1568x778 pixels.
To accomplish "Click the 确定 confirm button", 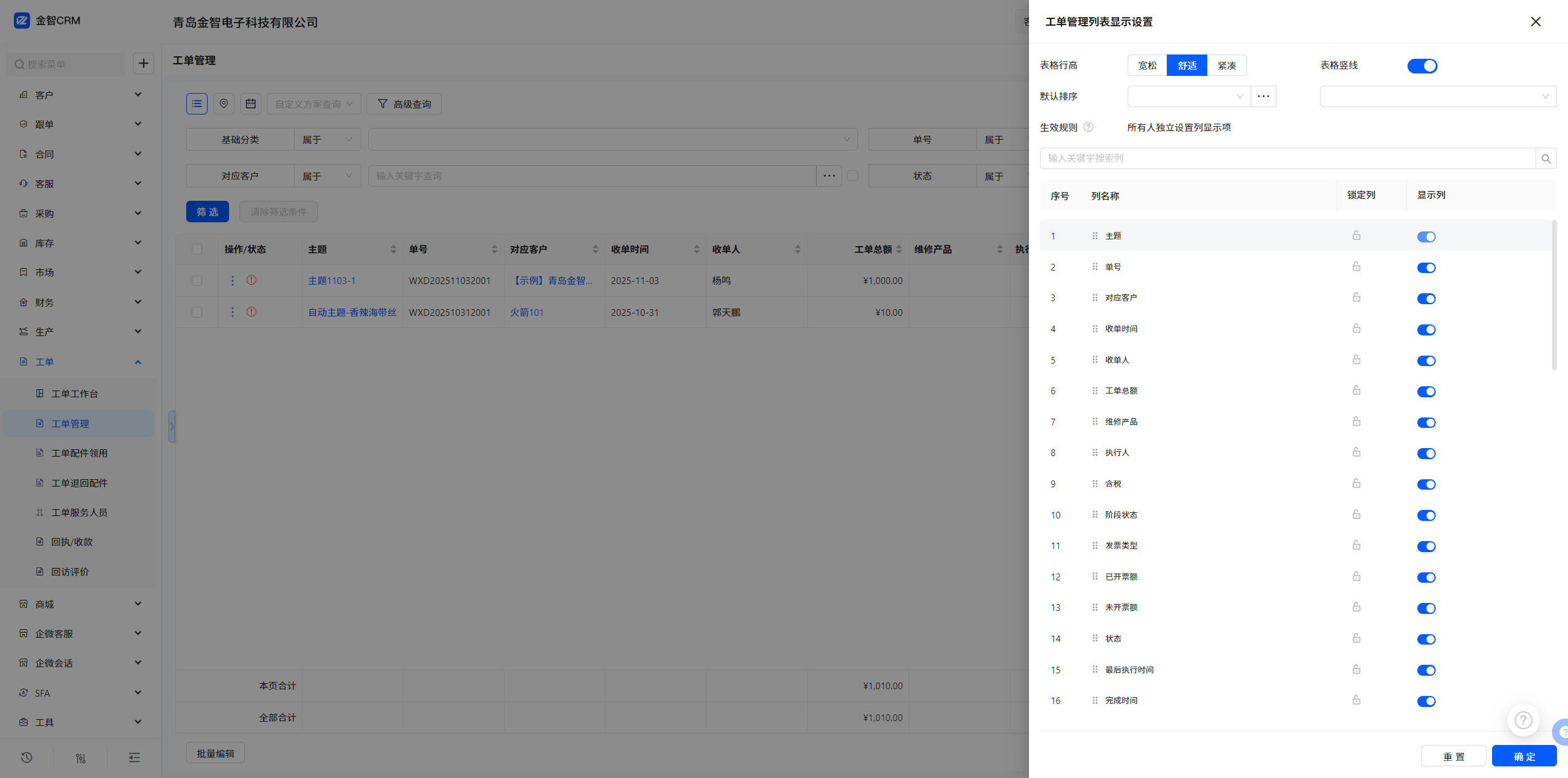I will pos(1524,756).
